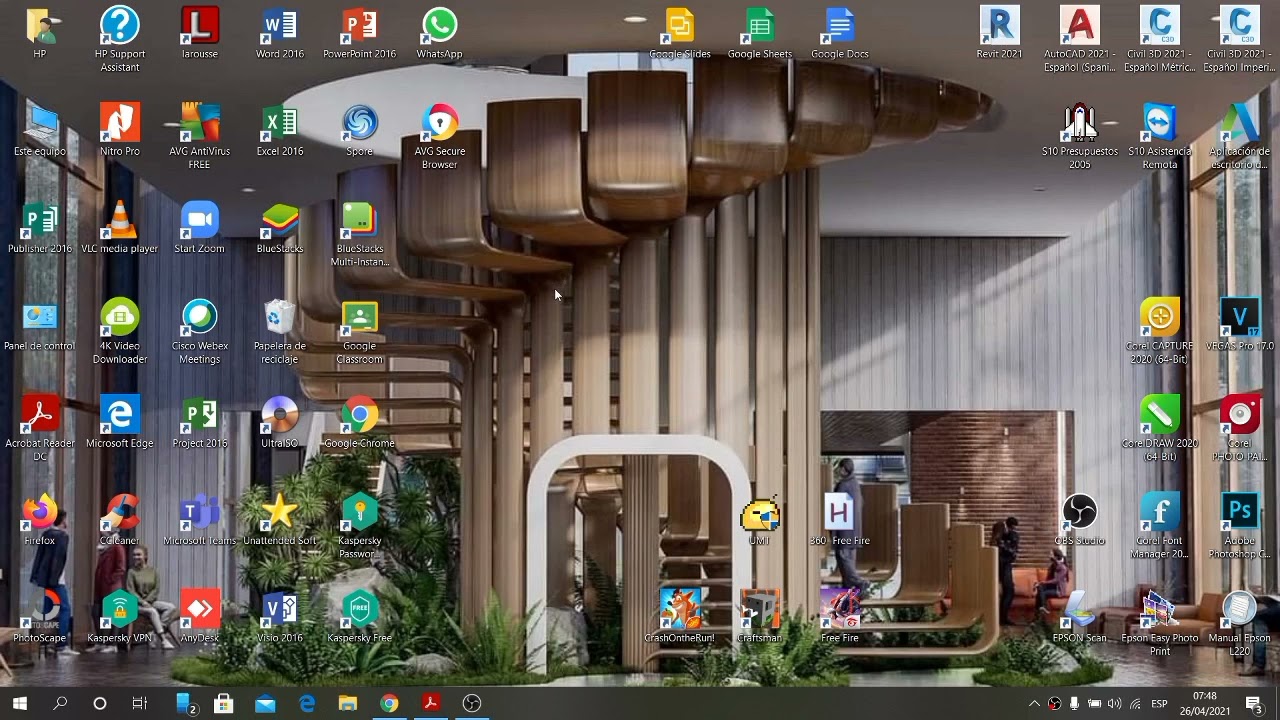The width and height of the screenshot is (1280, 720).
Task: Expand the hidden system tray icons
Action: [x=1034, y=703]
